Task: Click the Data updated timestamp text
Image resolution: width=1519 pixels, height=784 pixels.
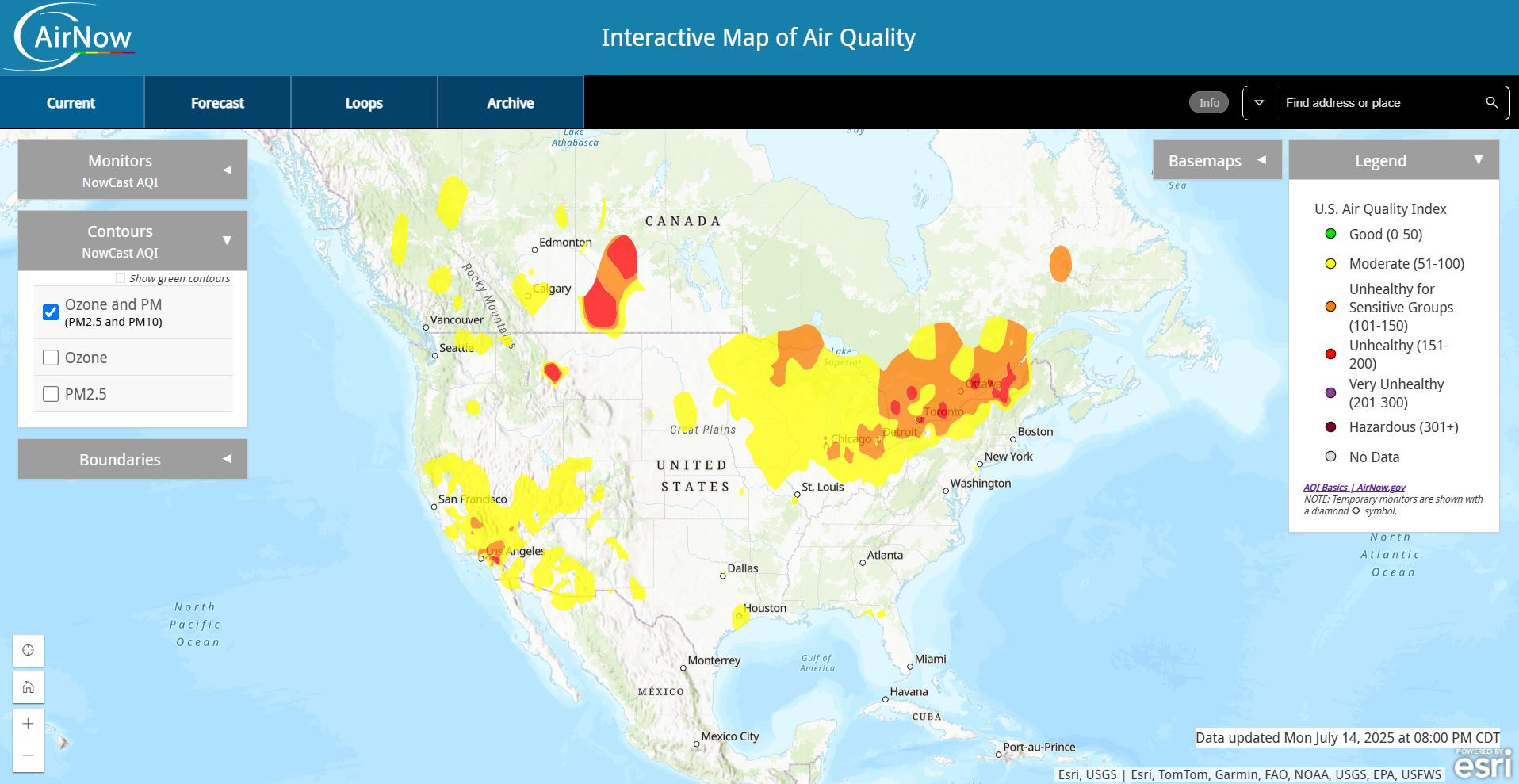Action: tap(1348, 737)
